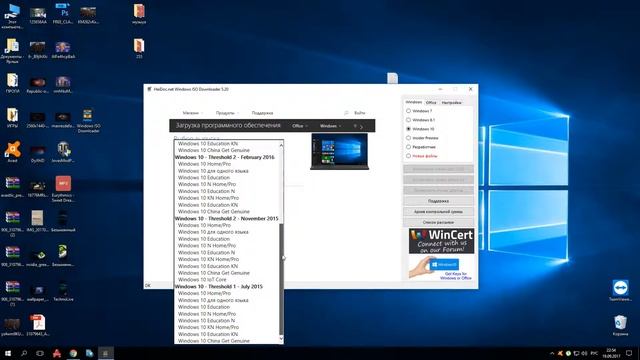Click the taskbar search magnifier
Viewport: 640px width, 360px height.
point(24,353)
